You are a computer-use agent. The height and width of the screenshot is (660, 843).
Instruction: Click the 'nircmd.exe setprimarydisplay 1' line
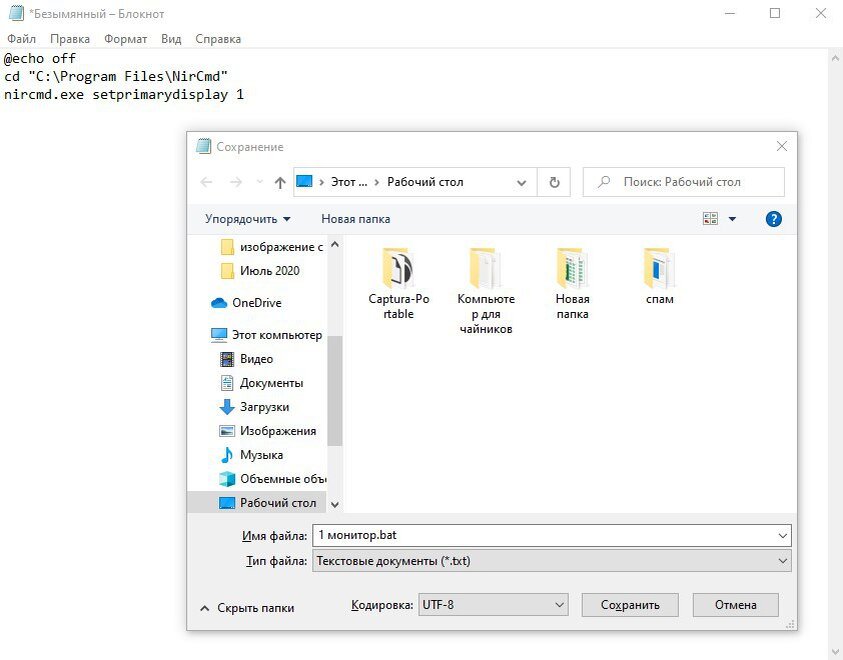[x=124, y=95]
